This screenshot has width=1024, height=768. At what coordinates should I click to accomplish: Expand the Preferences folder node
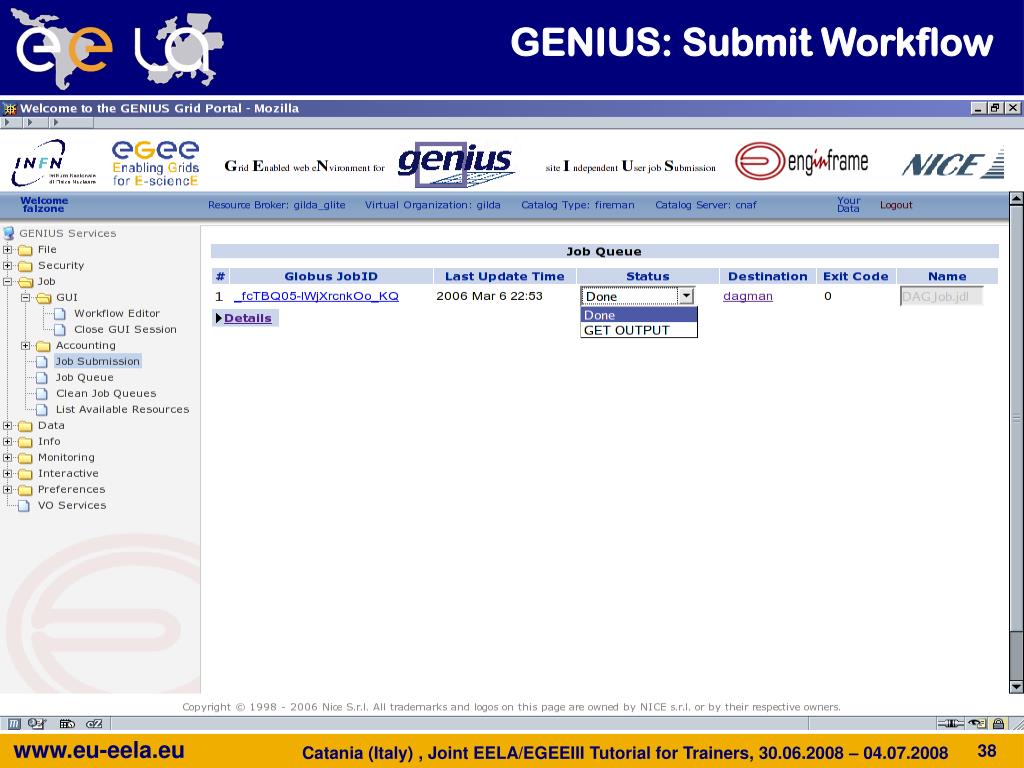pos(7,489)
